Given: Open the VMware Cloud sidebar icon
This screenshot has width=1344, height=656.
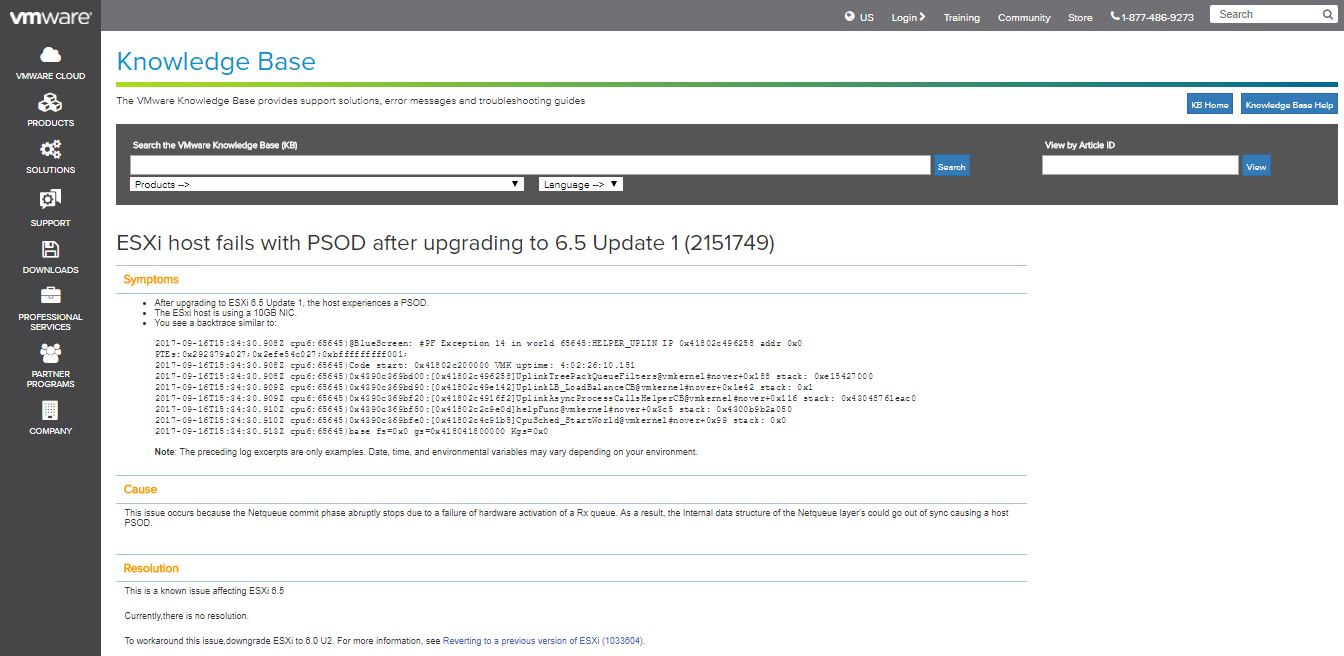Looking at the screenshot, I should tap(50, 54).
